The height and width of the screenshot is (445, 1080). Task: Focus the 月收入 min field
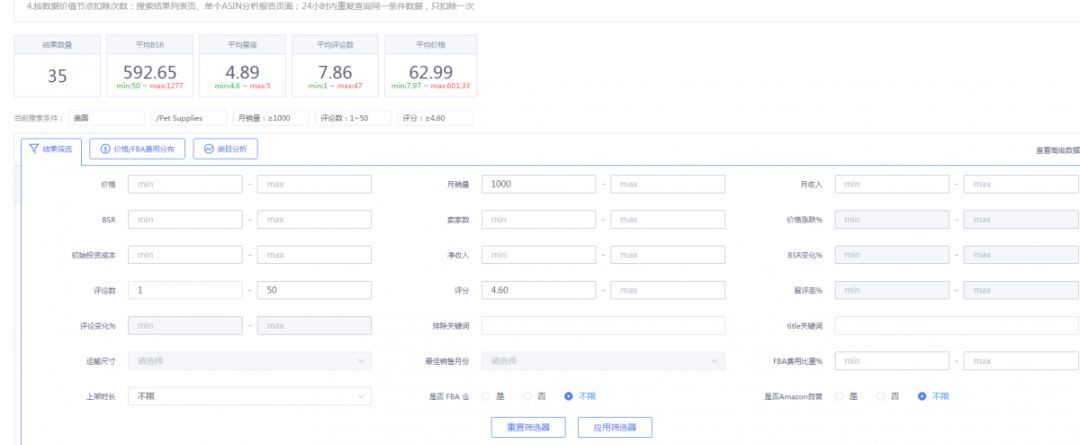coord(892,184)
